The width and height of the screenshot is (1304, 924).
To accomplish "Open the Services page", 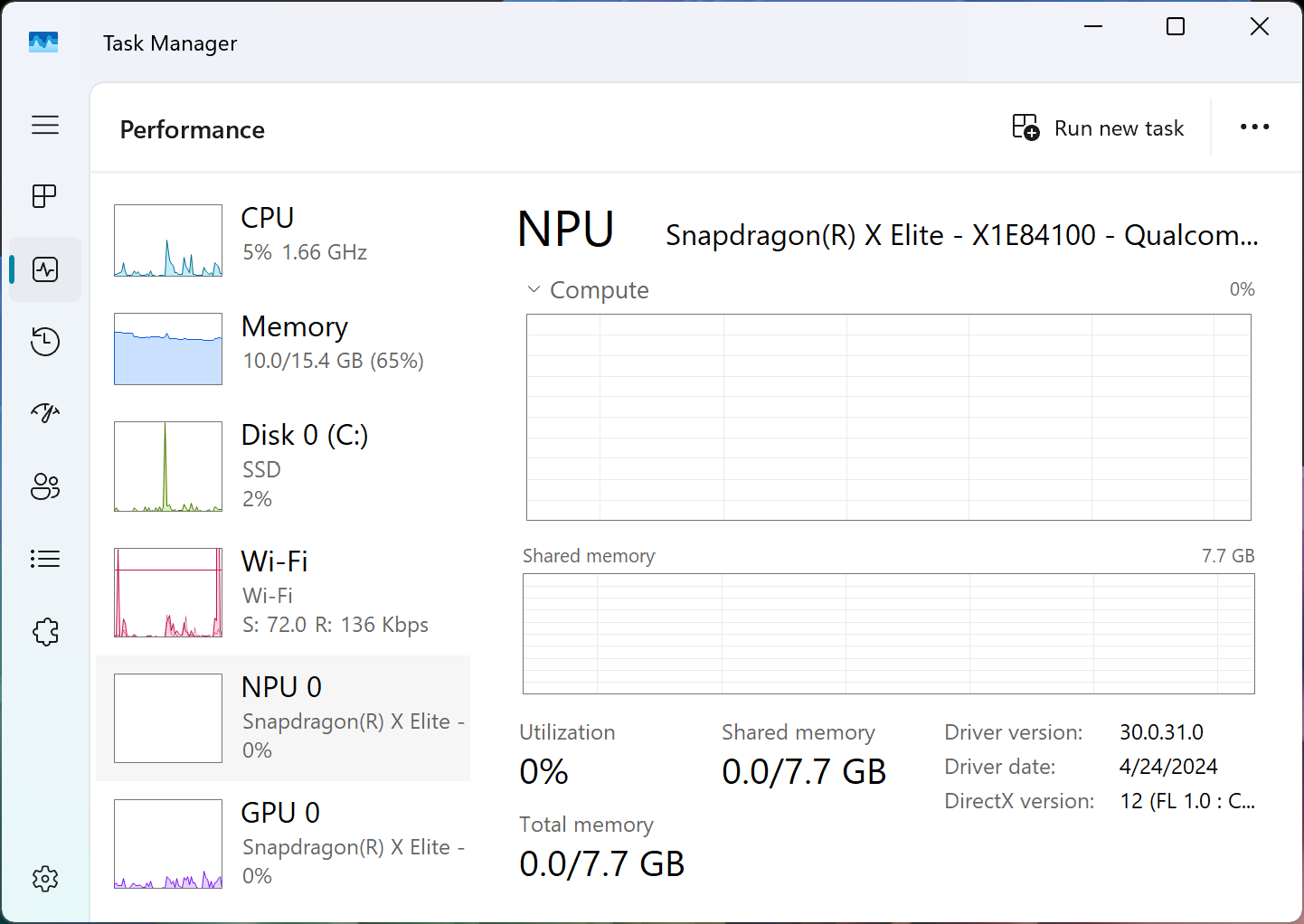I will click(x=45, y=631).
